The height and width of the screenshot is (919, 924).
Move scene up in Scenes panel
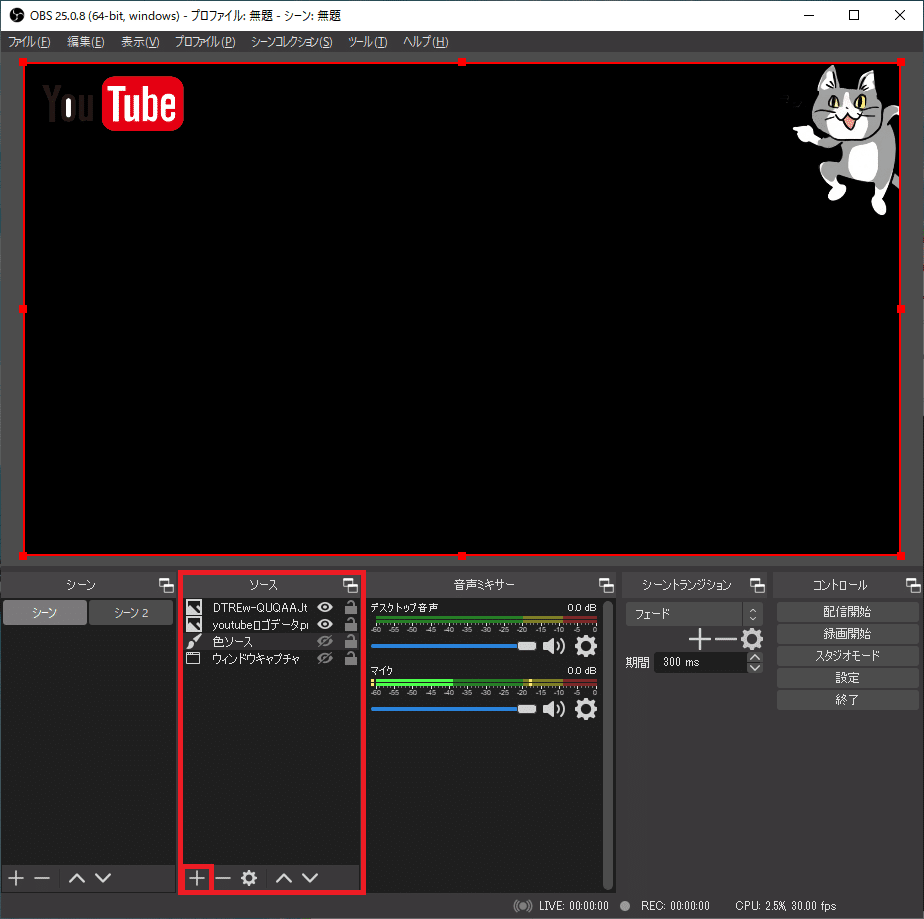coord(77,878)
